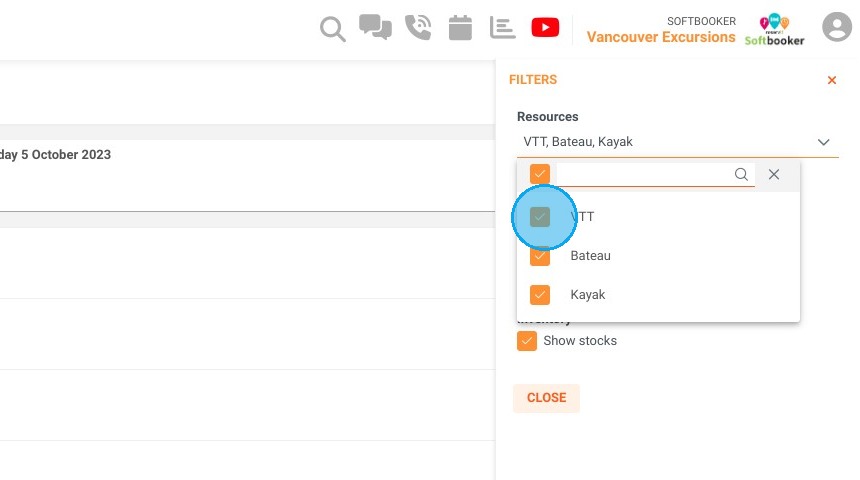The width and height of the screenshot is (860, 480).
Task: Open the calendar icon in toolbar
Action: click(x=460, y=27)
